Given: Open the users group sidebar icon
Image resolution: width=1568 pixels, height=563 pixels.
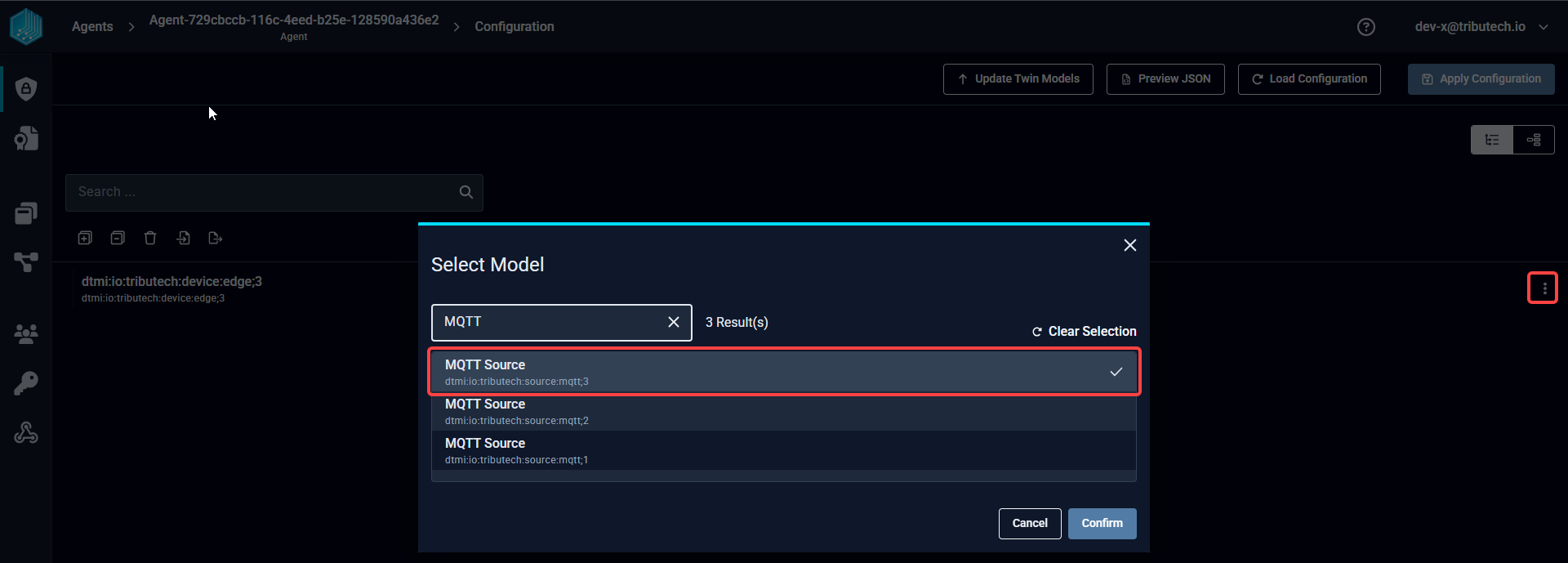Looking at the screenshot, I should (x=26, y=333).
